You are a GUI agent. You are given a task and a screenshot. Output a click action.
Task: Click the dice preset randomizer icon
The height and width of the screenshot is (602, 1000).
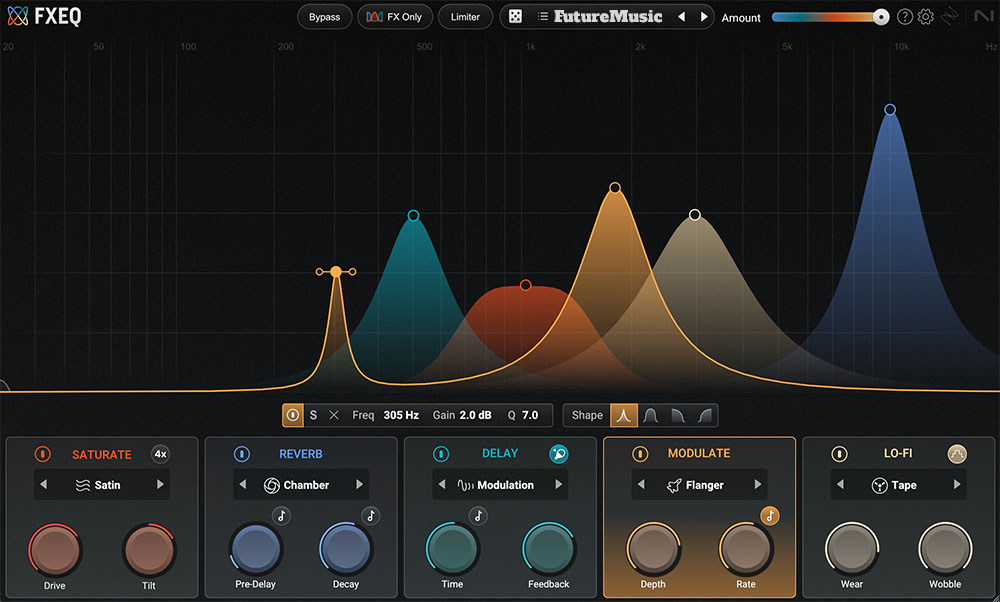(515, 16)
